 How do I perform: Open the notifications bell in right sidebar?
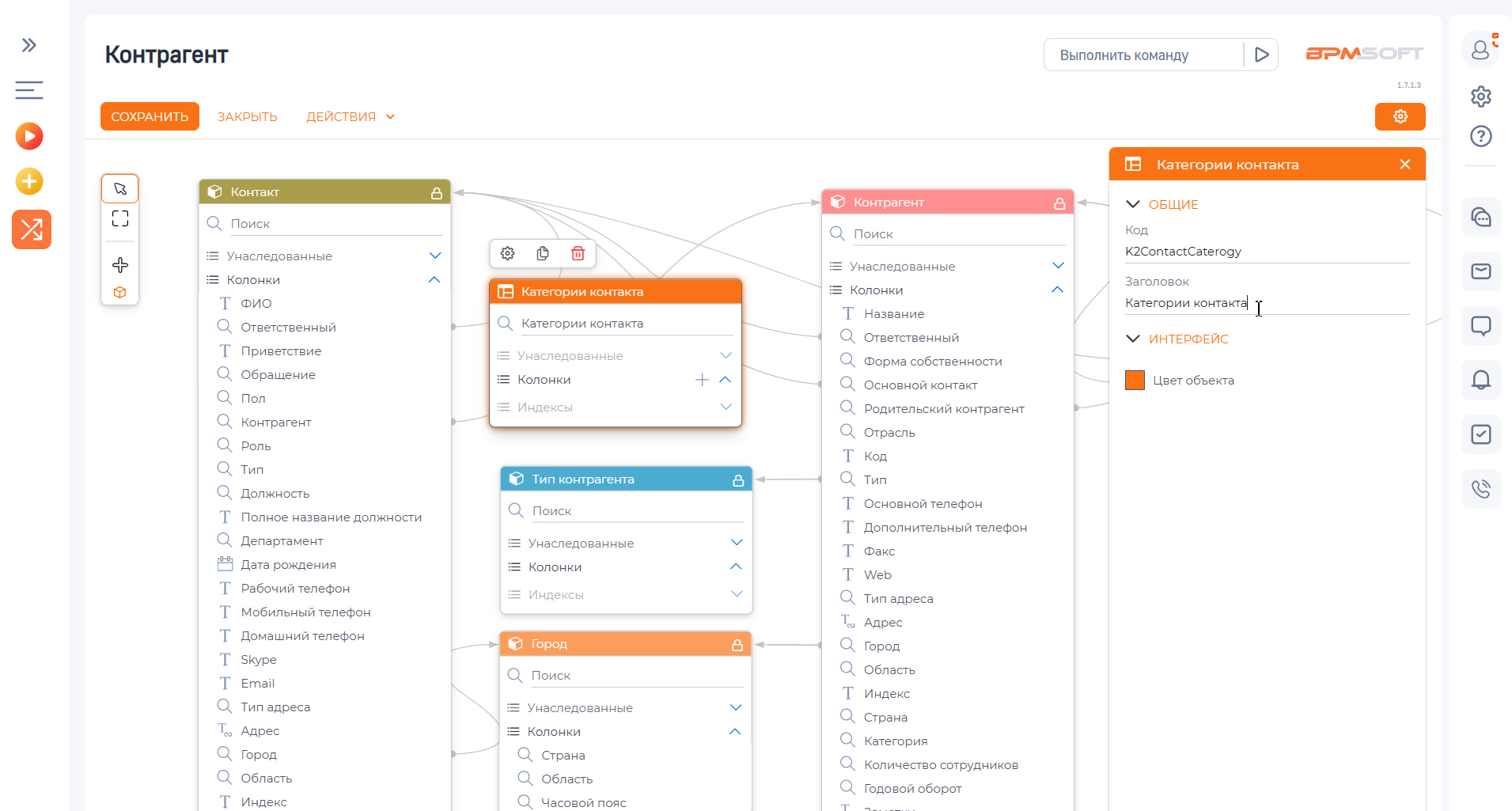click(1480, 380)
